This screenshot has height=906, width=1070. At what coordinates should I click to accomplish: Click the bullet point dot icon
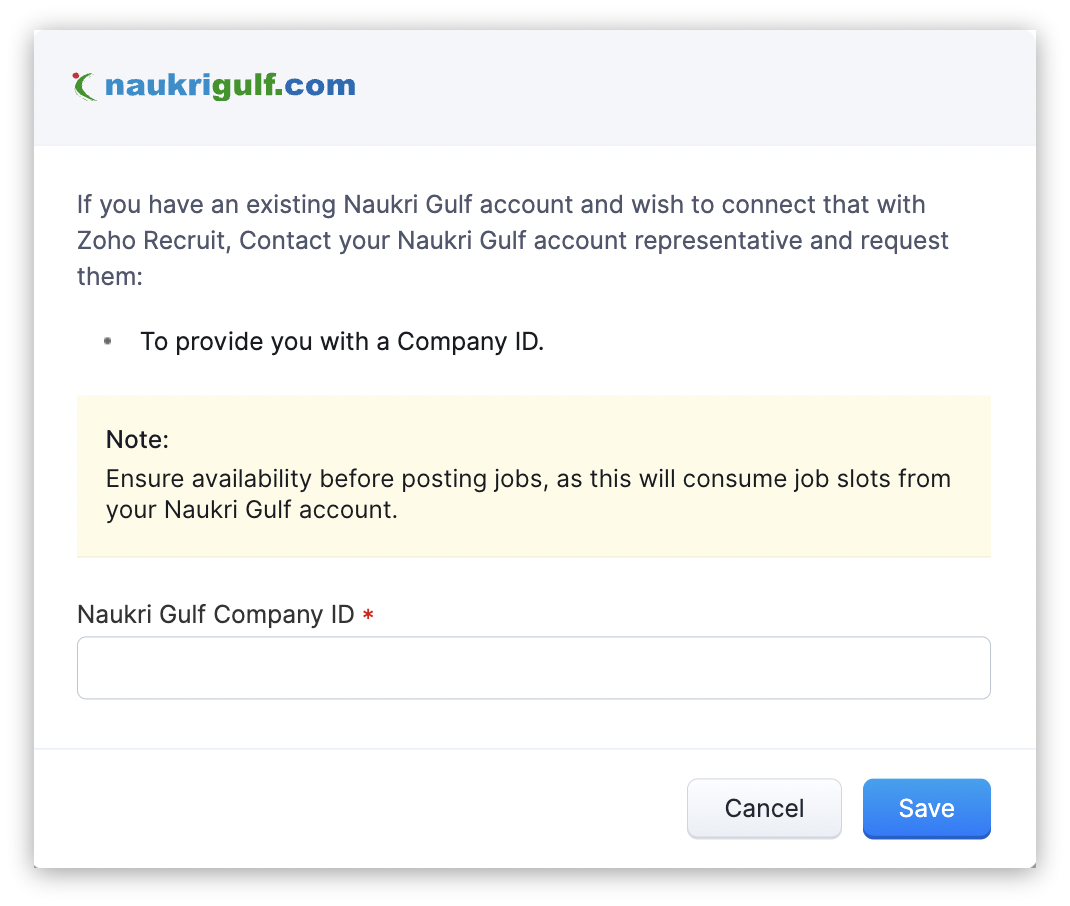[107, 341]
